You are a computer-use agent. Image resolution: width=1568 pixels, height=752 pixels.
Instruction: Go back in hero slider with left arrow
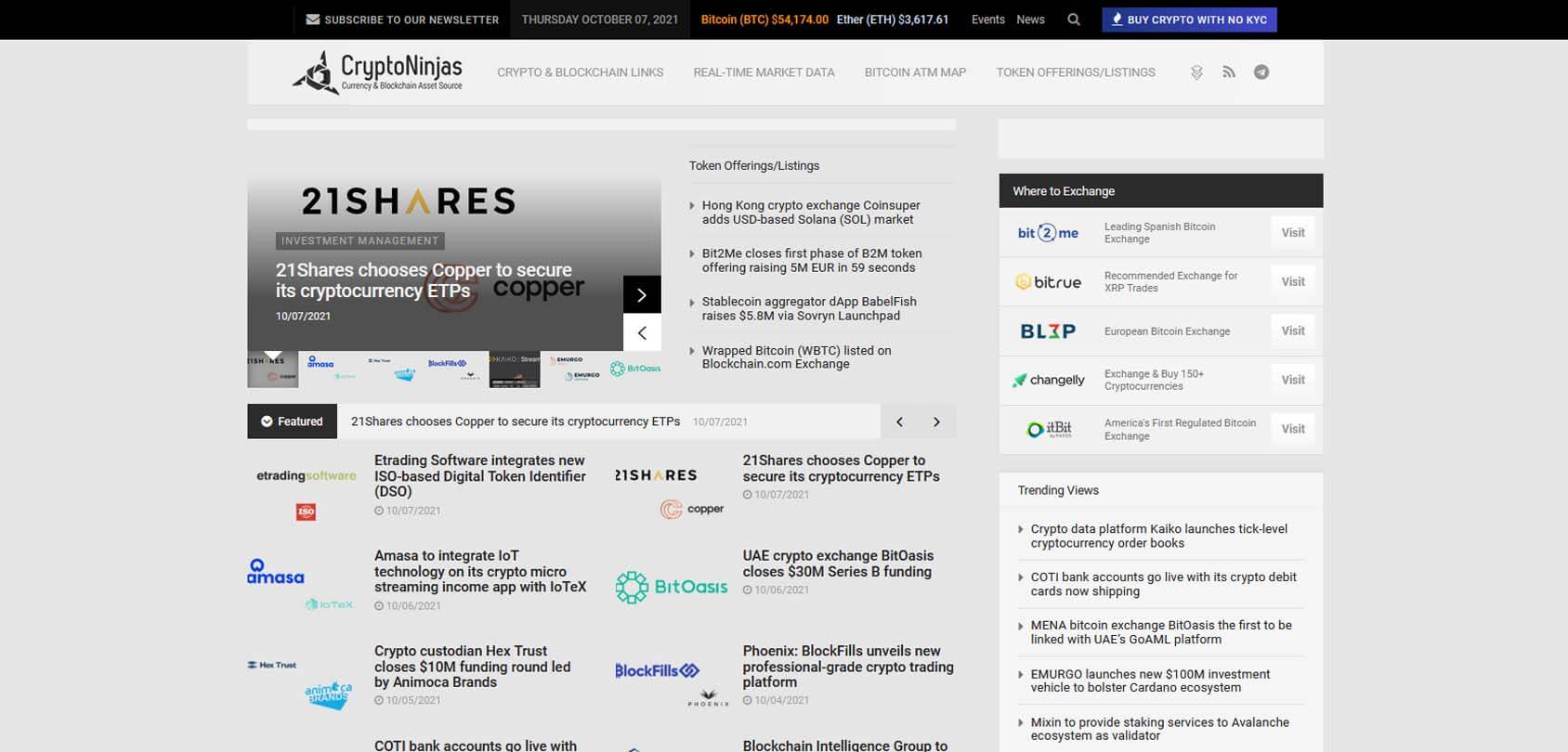point(642,332)
